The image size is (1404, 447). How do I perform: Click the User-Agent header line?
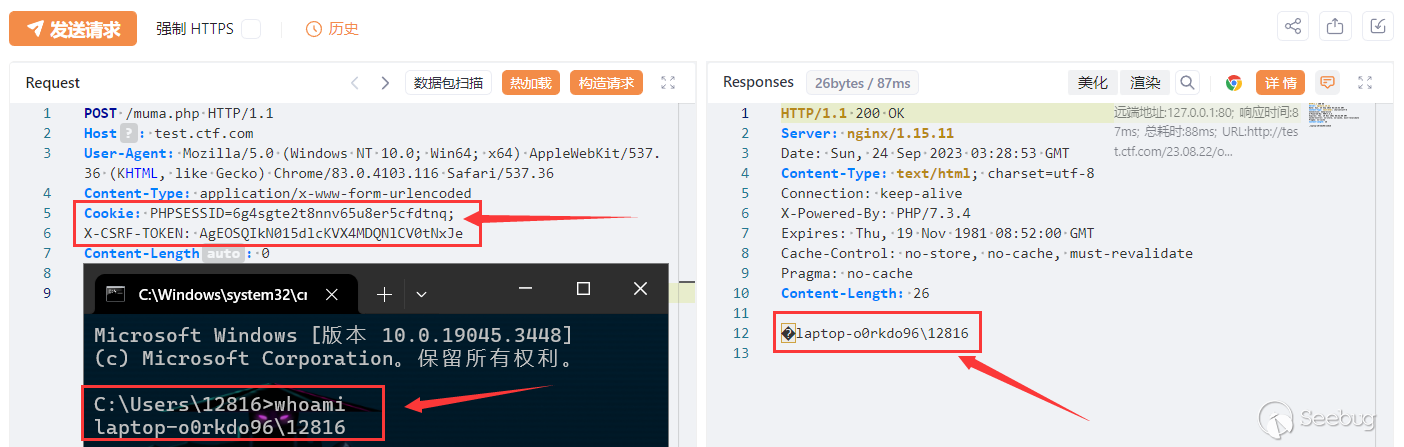point(372,163)
